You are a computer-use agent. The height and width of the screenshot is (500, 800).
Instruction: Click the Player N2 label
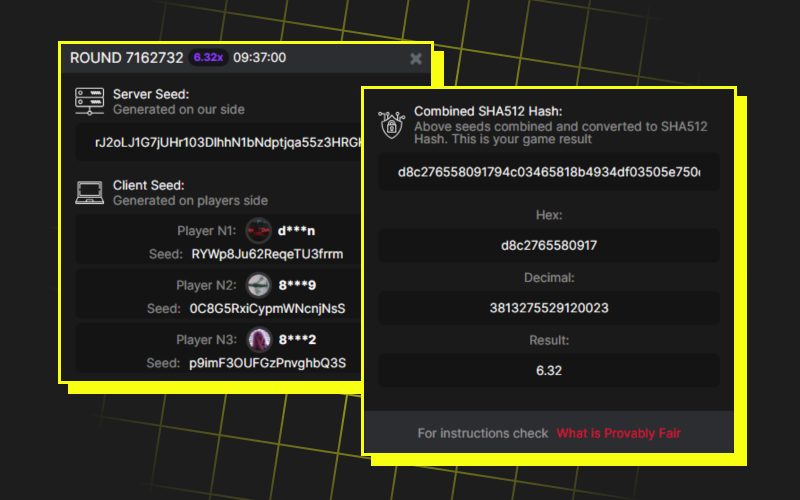point(206,285)
